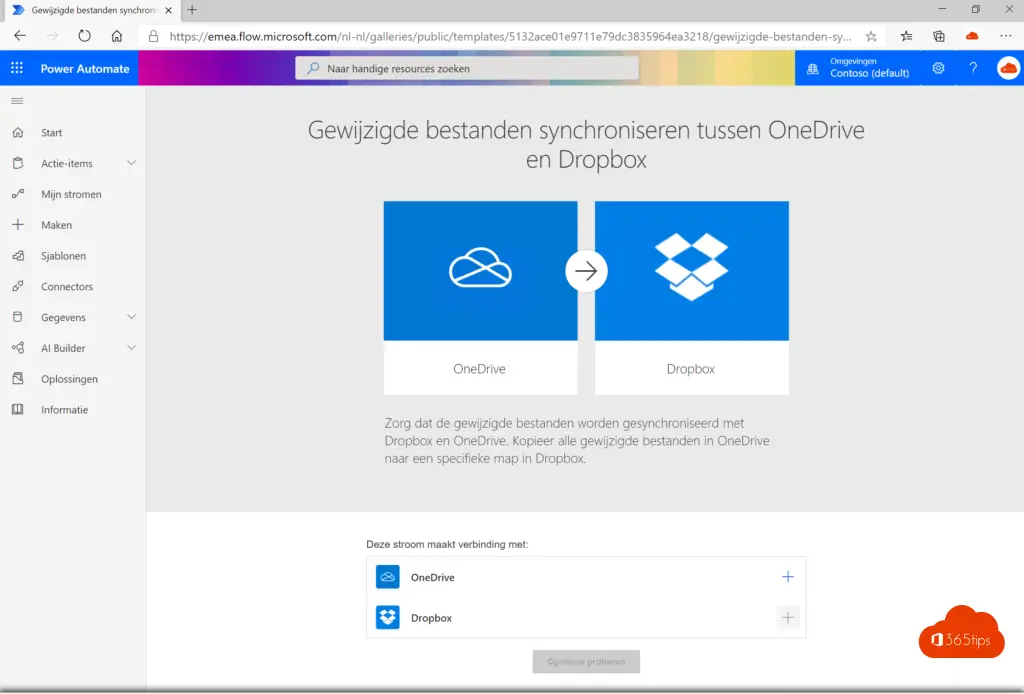Image resolution: width=1024 pixels, height=694 pixels.
Task: Select Maken in the sidebar
Action: (x=56, y=225)
